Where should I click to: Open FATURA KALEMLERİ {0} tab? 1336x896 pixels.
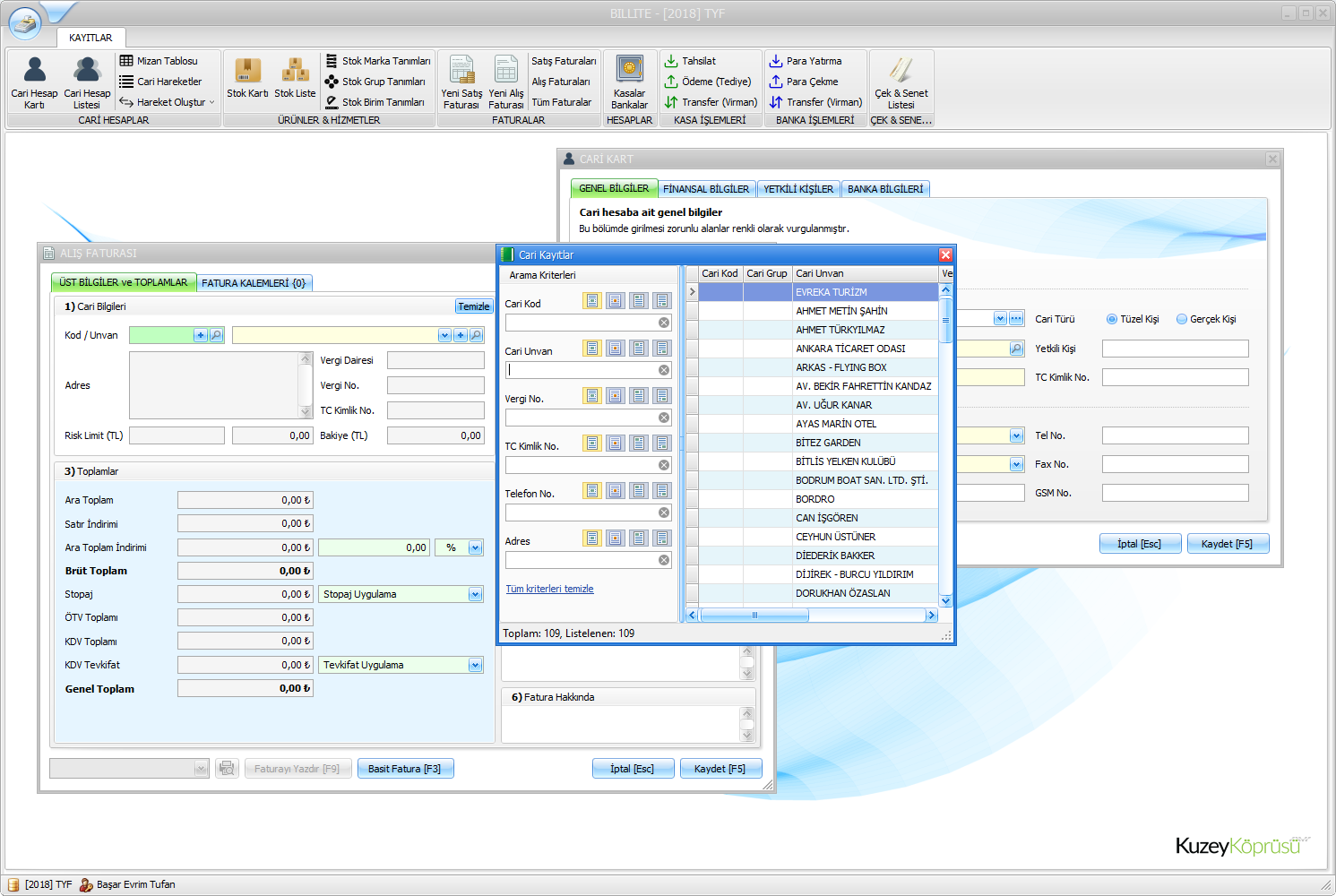coord(254,283)
